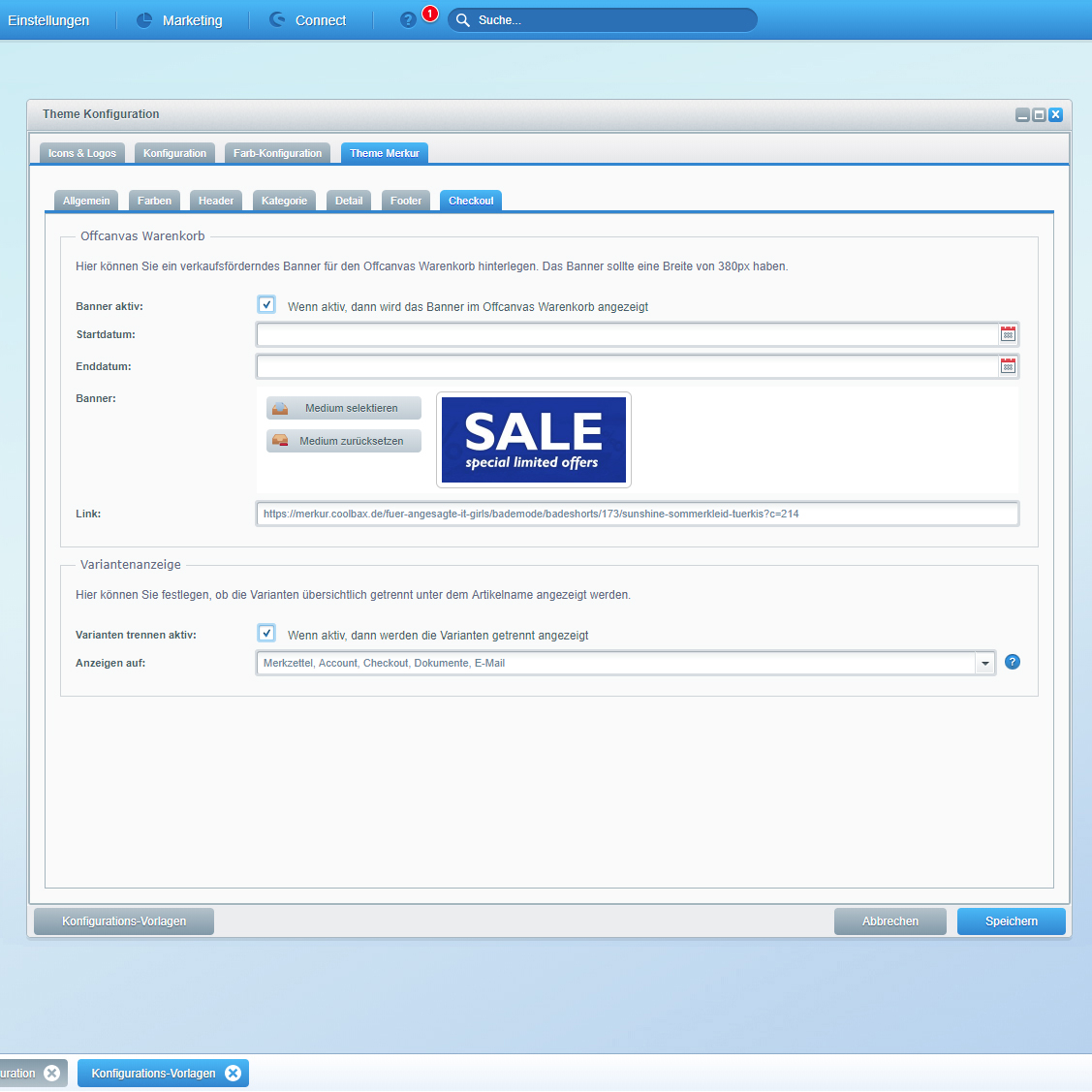
Task: Click into the Link URL field
Action: (637, 514)
